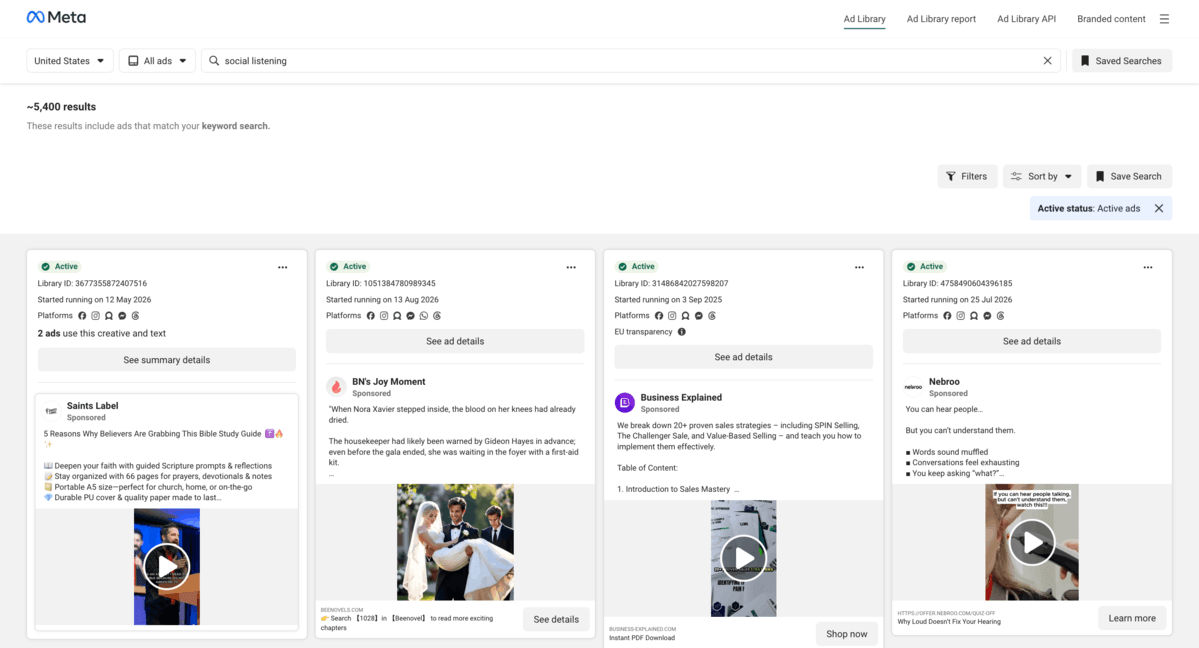Click the BN's Joy Moment advertiser name
The height and width of the screenshot is (648, 1199).
coord(388,381)
